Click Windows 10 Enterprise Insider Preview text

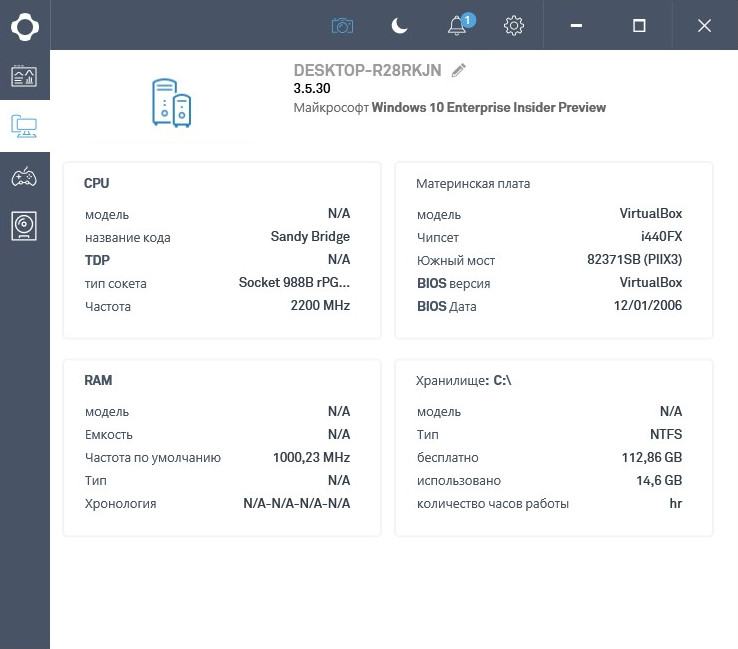coord(489,108)
